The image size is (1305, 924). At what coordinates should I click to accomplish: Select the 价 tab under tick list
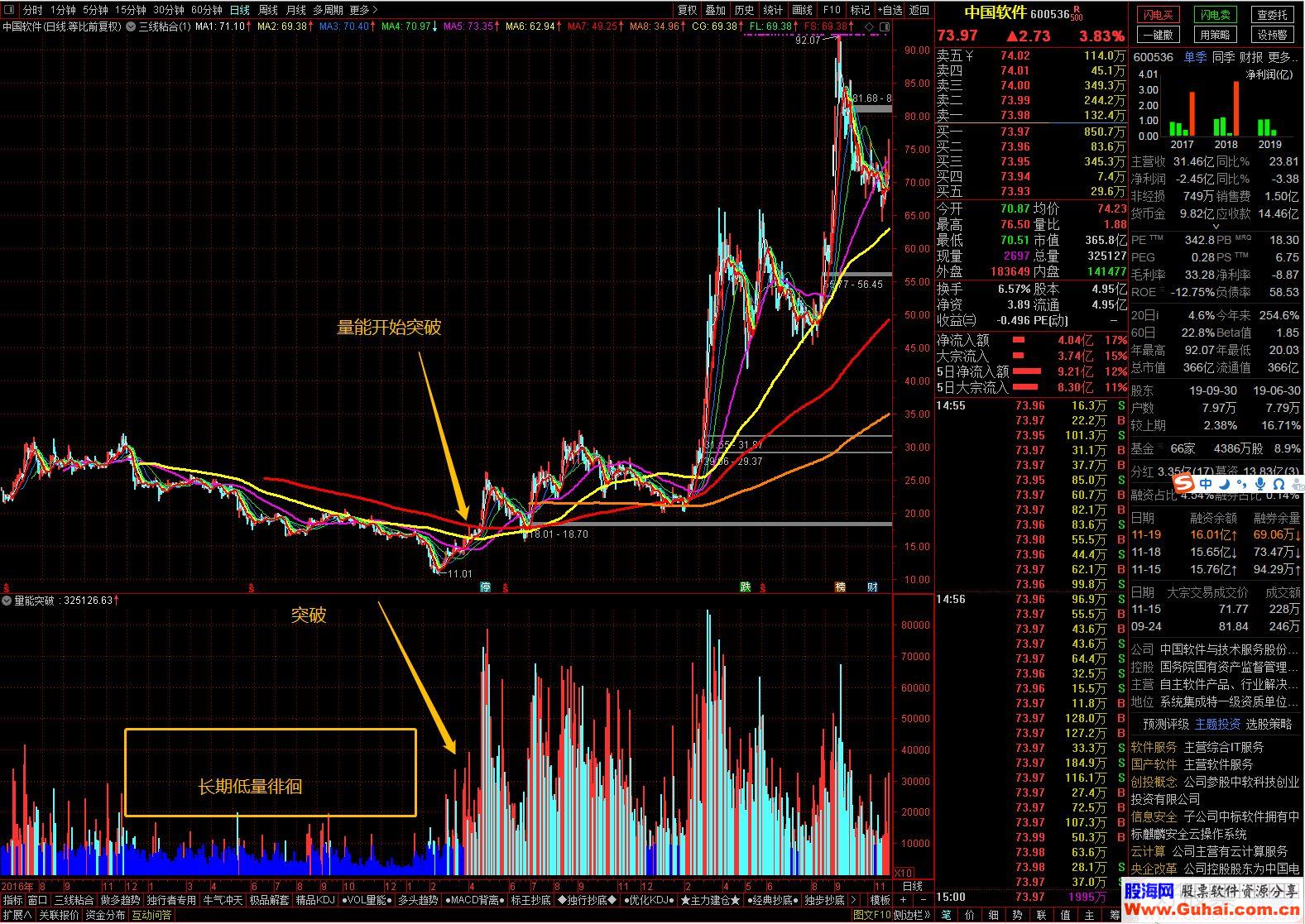click(971, 915)
